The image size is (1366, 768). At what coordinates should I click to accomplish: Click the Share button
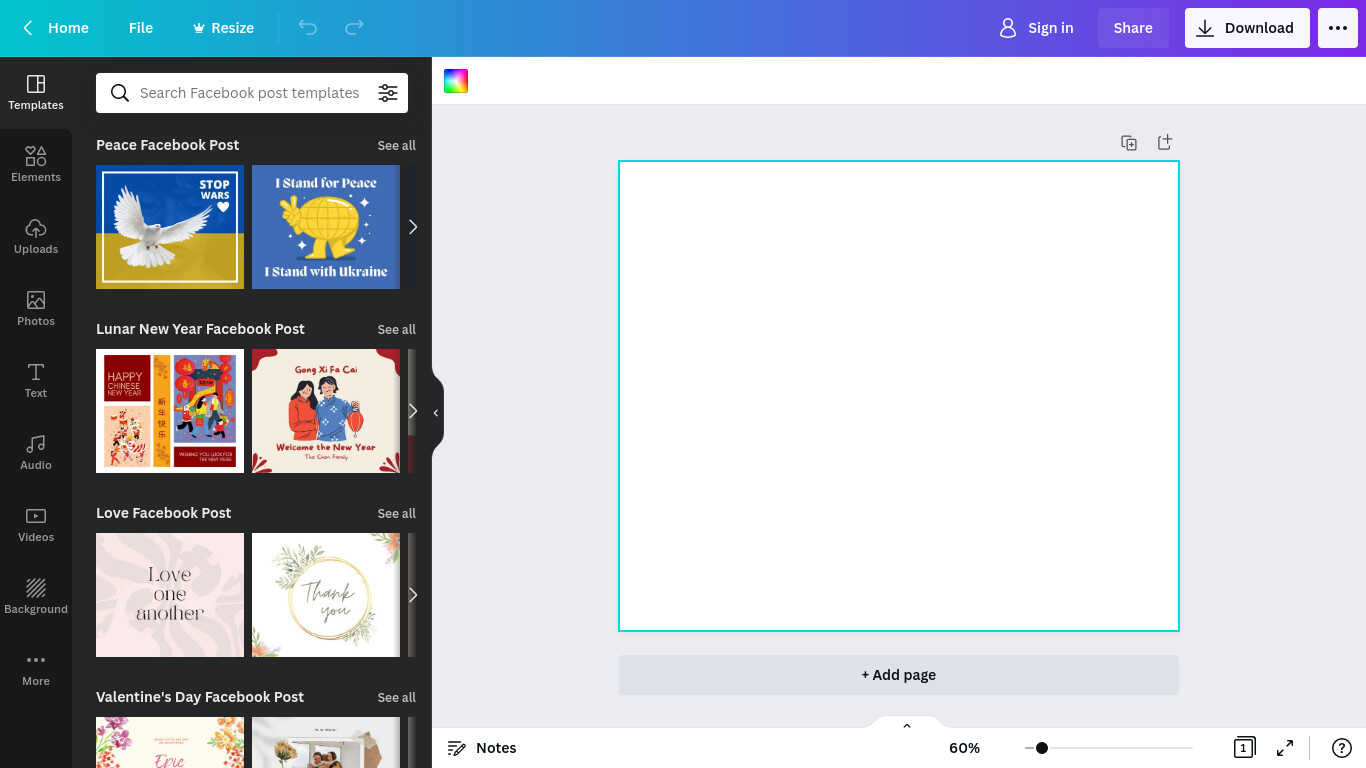pos(1133,28)
